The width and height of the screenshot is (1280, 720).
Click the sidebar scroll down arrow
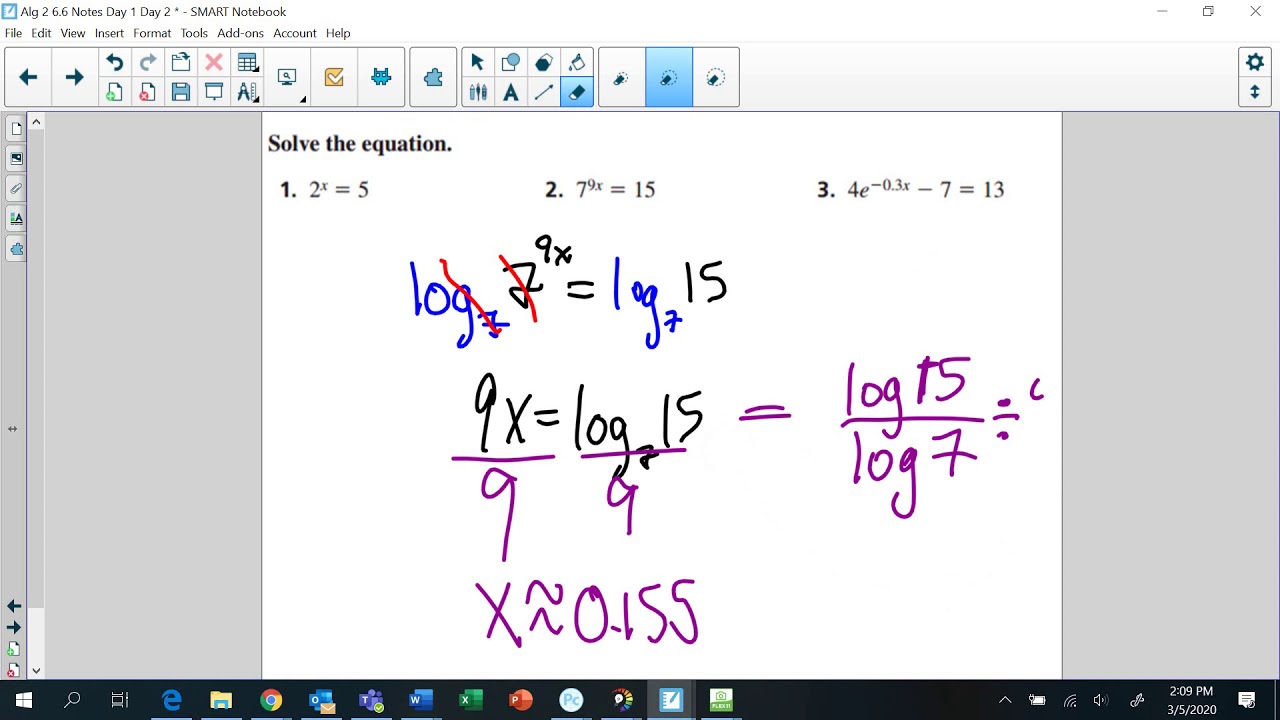tap(36, 671)
